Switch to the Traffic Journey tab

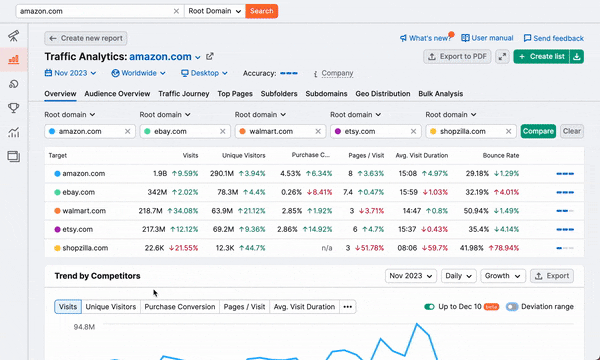tap(184, 94)
